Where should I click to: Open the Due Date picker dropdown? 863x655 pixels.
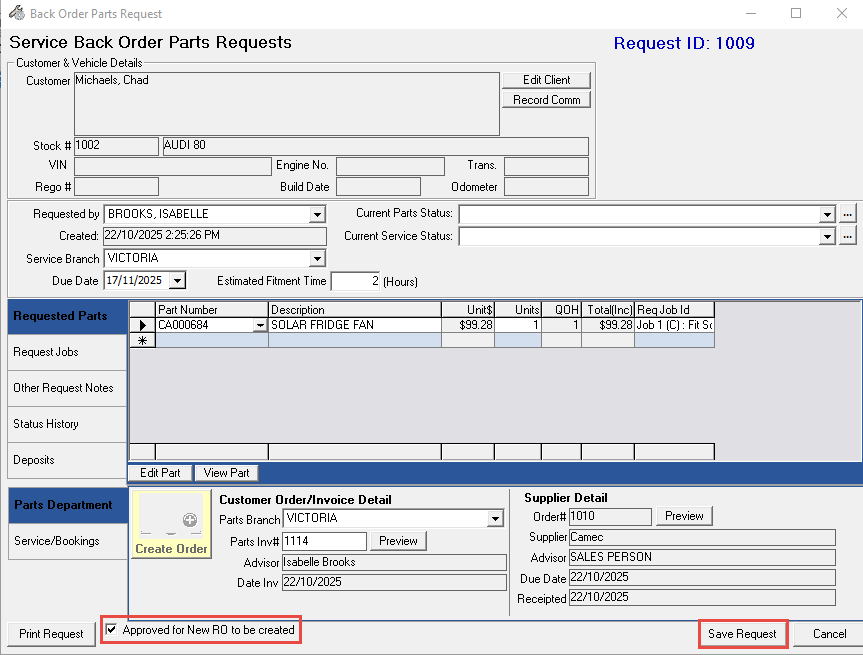(177, 281)
